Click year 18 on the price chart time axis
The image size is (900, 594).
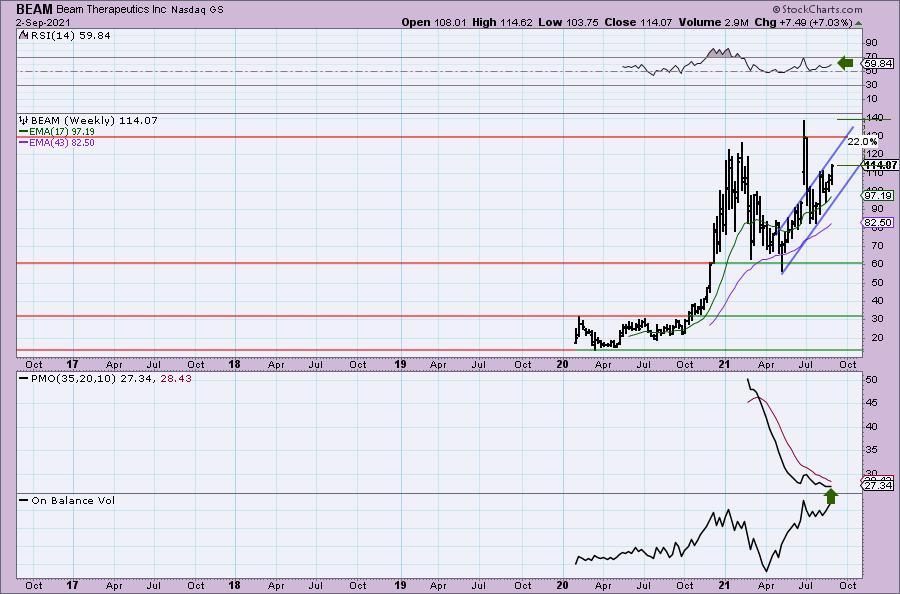[234, 364]
